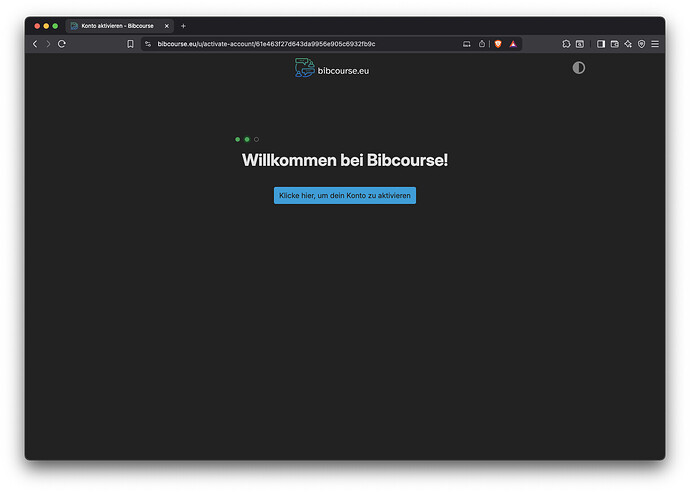Open Brave Rewards triangle icon

point(513,44)
